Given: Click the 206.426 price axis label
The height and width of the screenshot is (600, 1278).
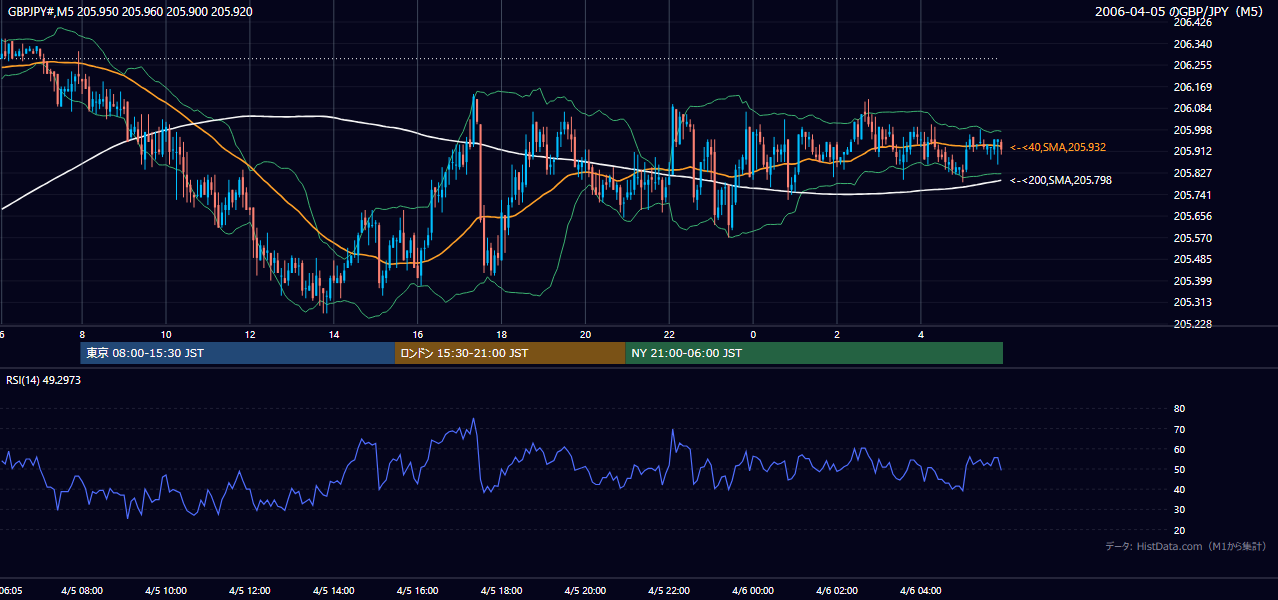Looking at the screenshot, I should tap(1192, 22).
